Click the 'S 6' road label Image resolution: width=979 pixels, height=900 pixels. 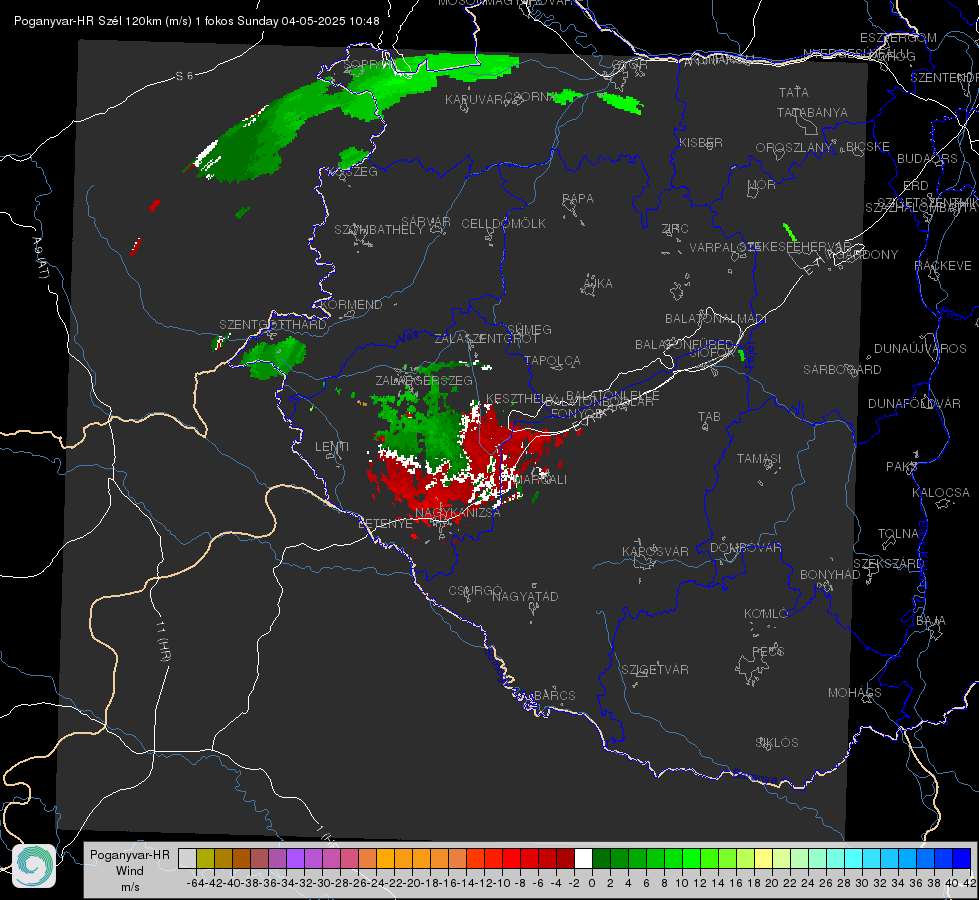[184, 76]
